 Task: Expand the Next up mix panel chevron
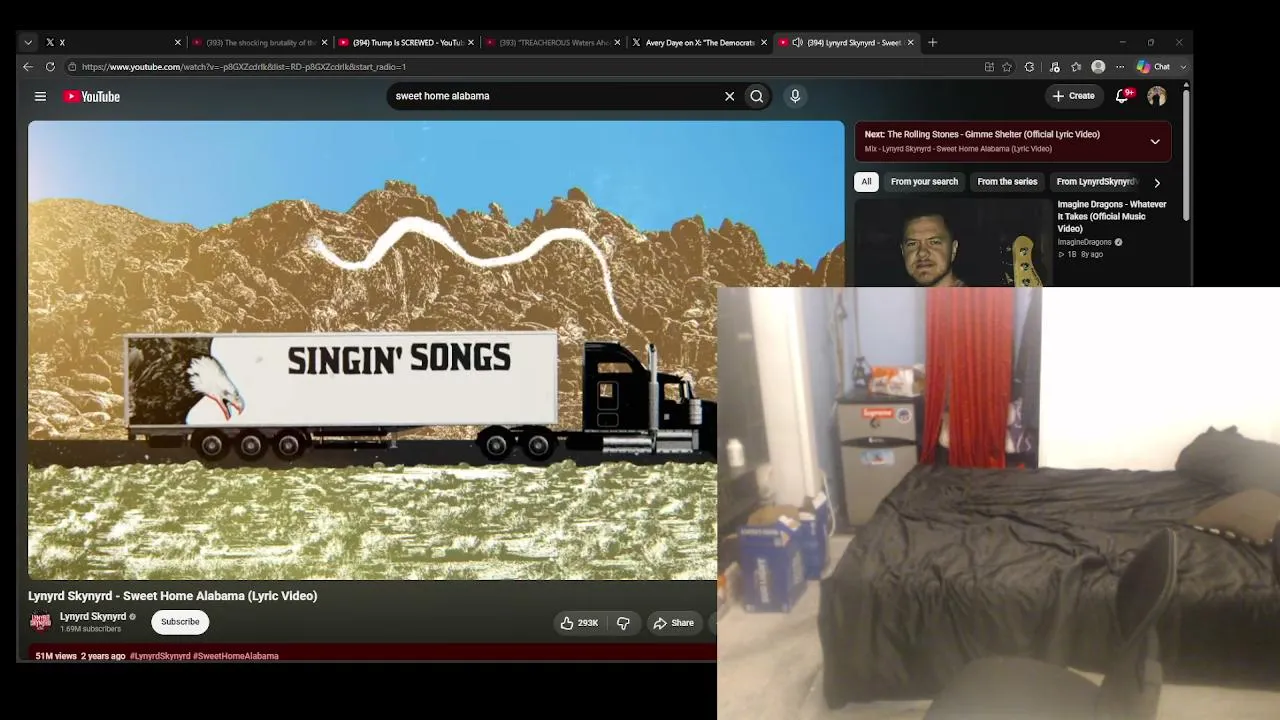point(1155,141)
